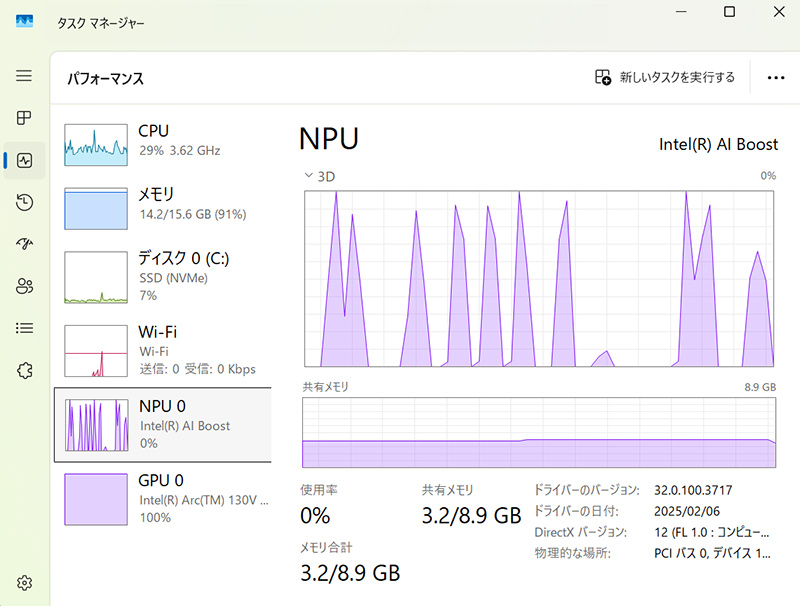Open the hamburger navigation menu

coord(24,76)
